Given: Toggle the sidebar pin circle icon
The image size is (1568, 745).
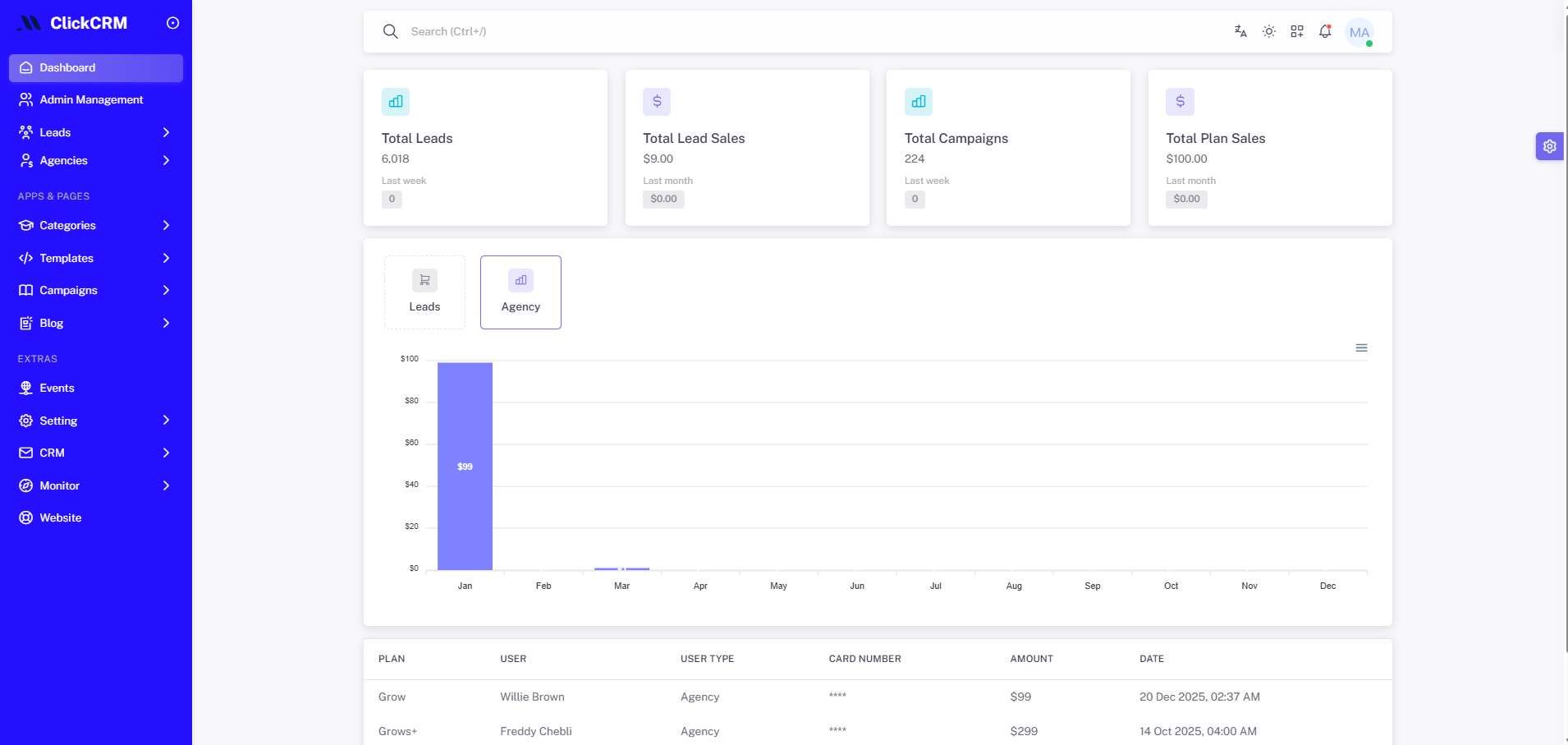Looking at the screenshot, I should (x=172, y=23).
